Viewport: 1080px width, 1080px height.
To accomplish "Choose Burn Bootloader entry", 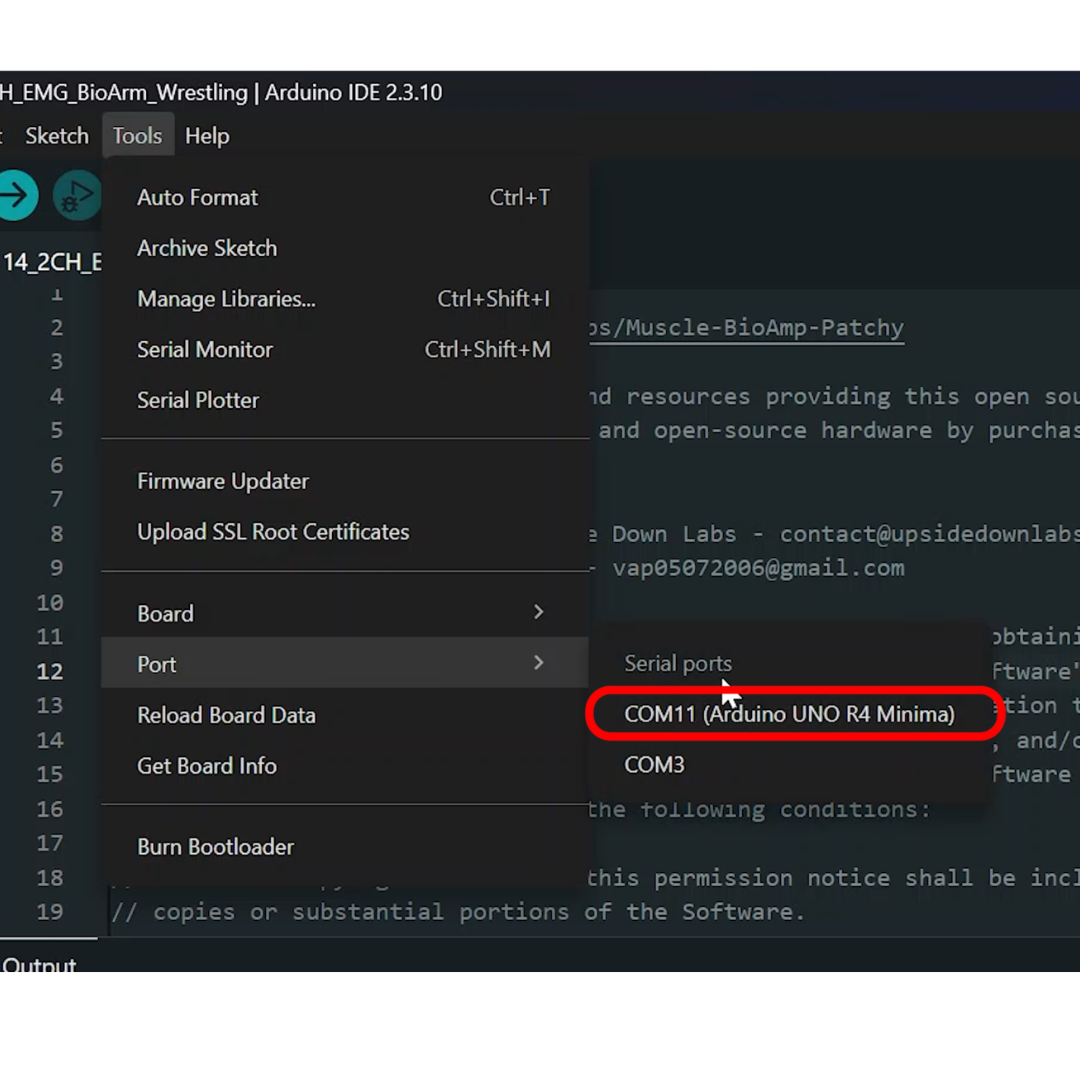I will pyautogui.click(x=344, y=847).
